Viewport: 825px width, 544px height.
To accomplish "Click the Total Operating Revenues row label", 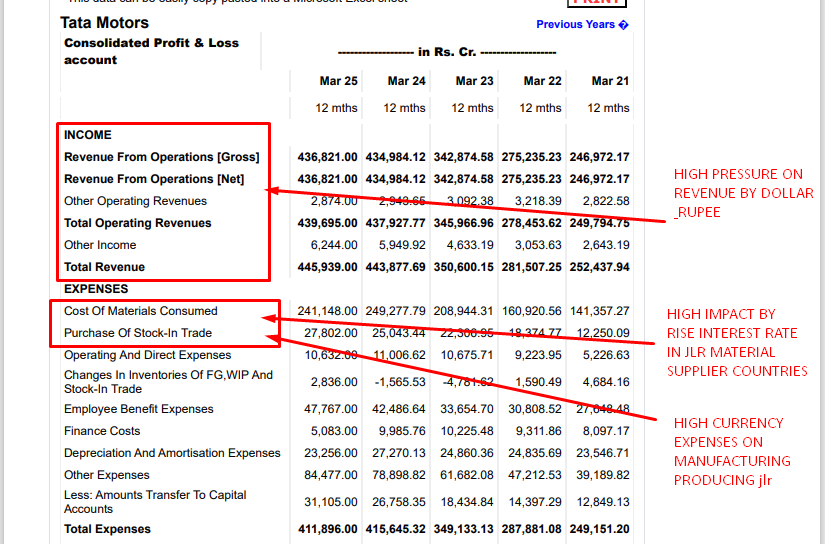I will 137,223.
